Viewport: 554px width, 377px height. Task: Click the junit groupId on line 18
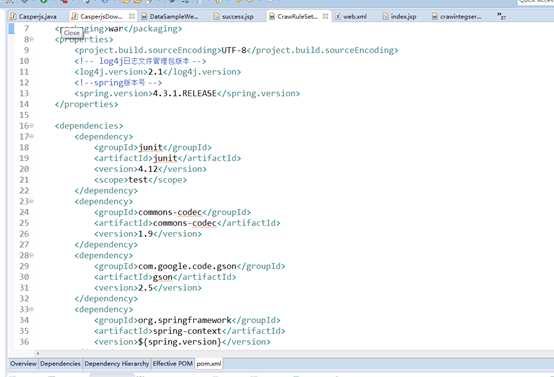[150, 147]
